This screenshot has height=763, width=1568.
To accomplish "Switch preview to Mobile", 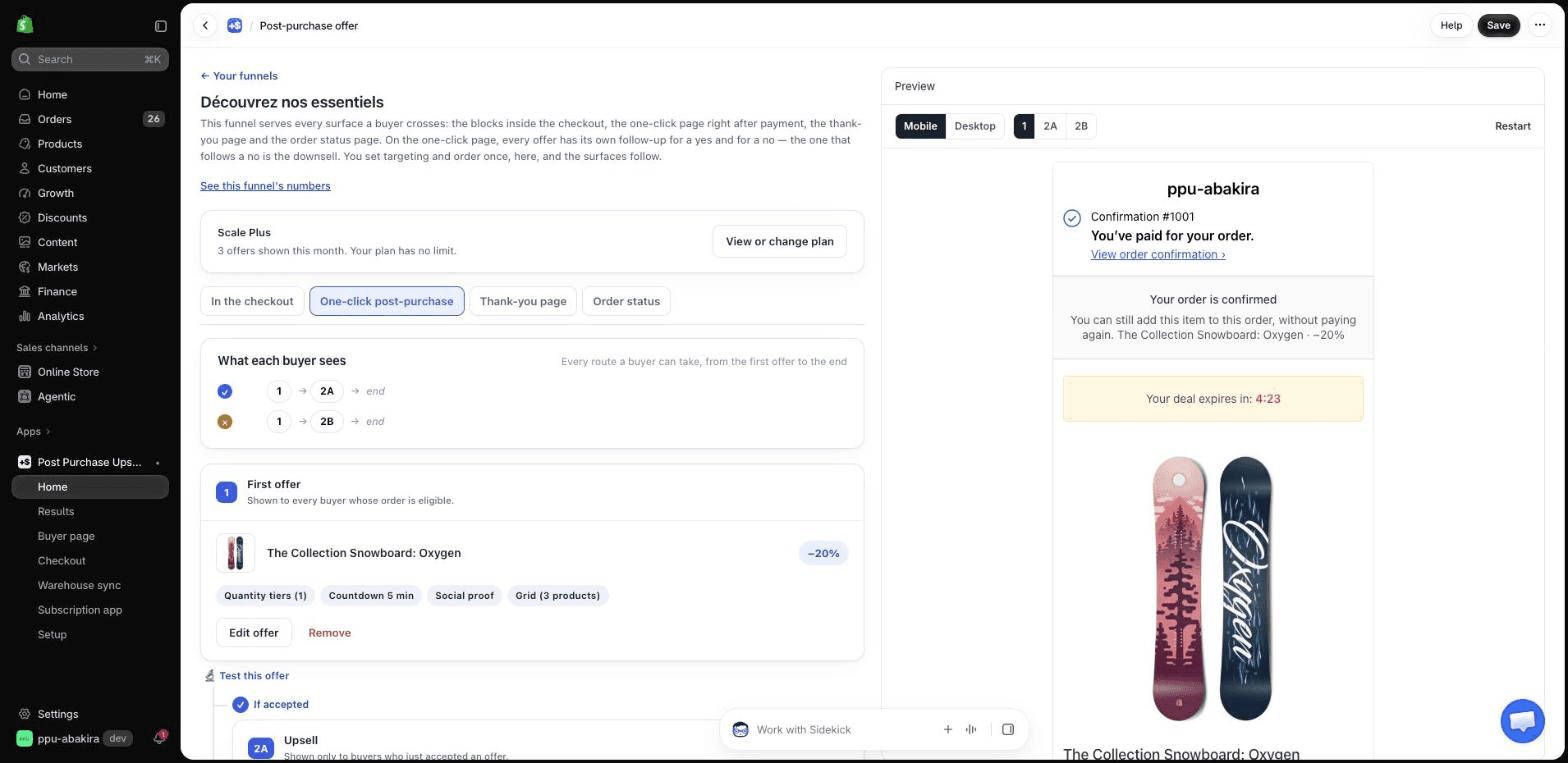I will click(x=920, y=126).
